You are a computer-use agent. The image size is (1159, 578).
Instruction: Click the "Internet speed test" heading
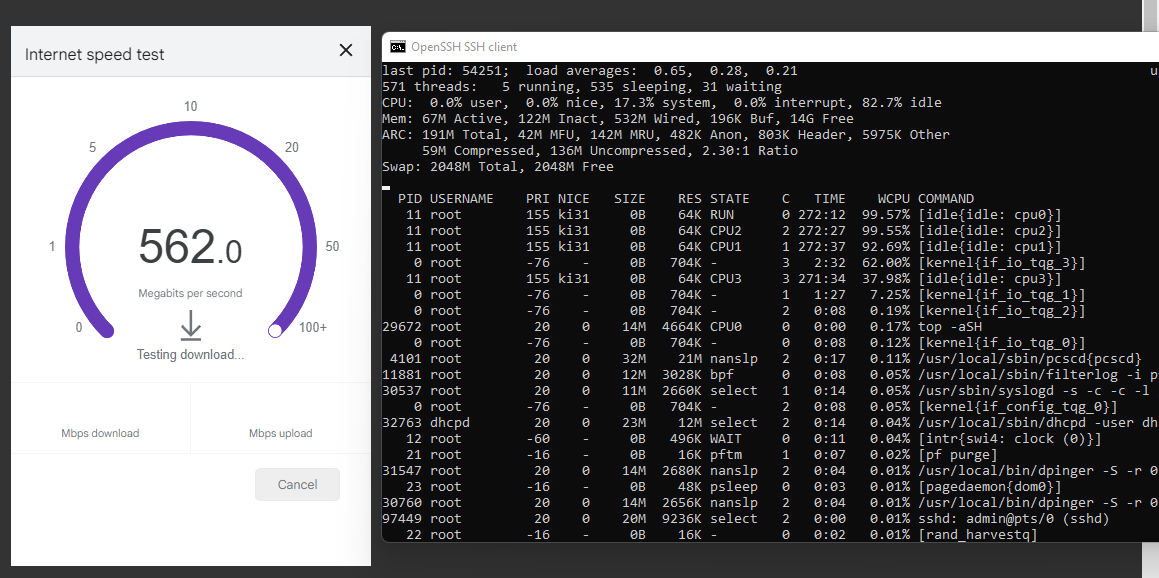tap(95, 54)
